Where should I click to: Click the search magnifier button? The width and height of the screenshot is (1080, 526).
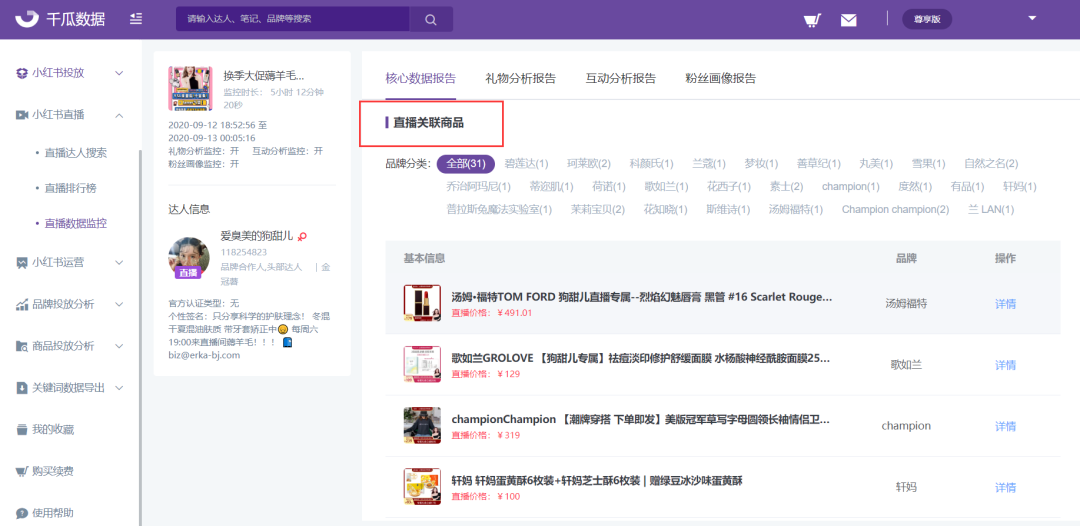[430, 19]
